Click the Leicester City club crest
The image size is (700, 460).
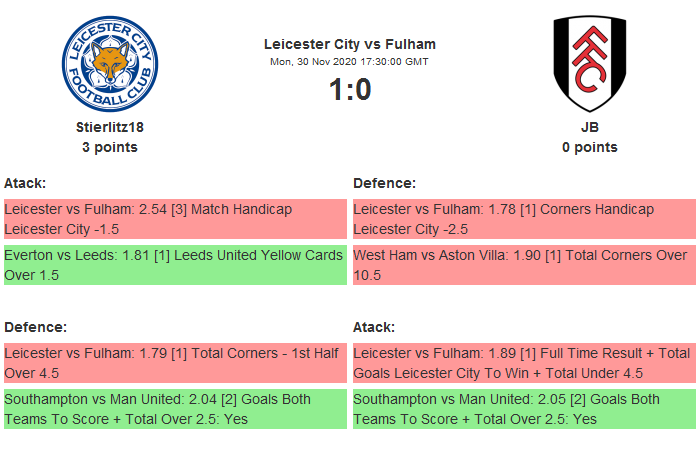coord(110,63)
